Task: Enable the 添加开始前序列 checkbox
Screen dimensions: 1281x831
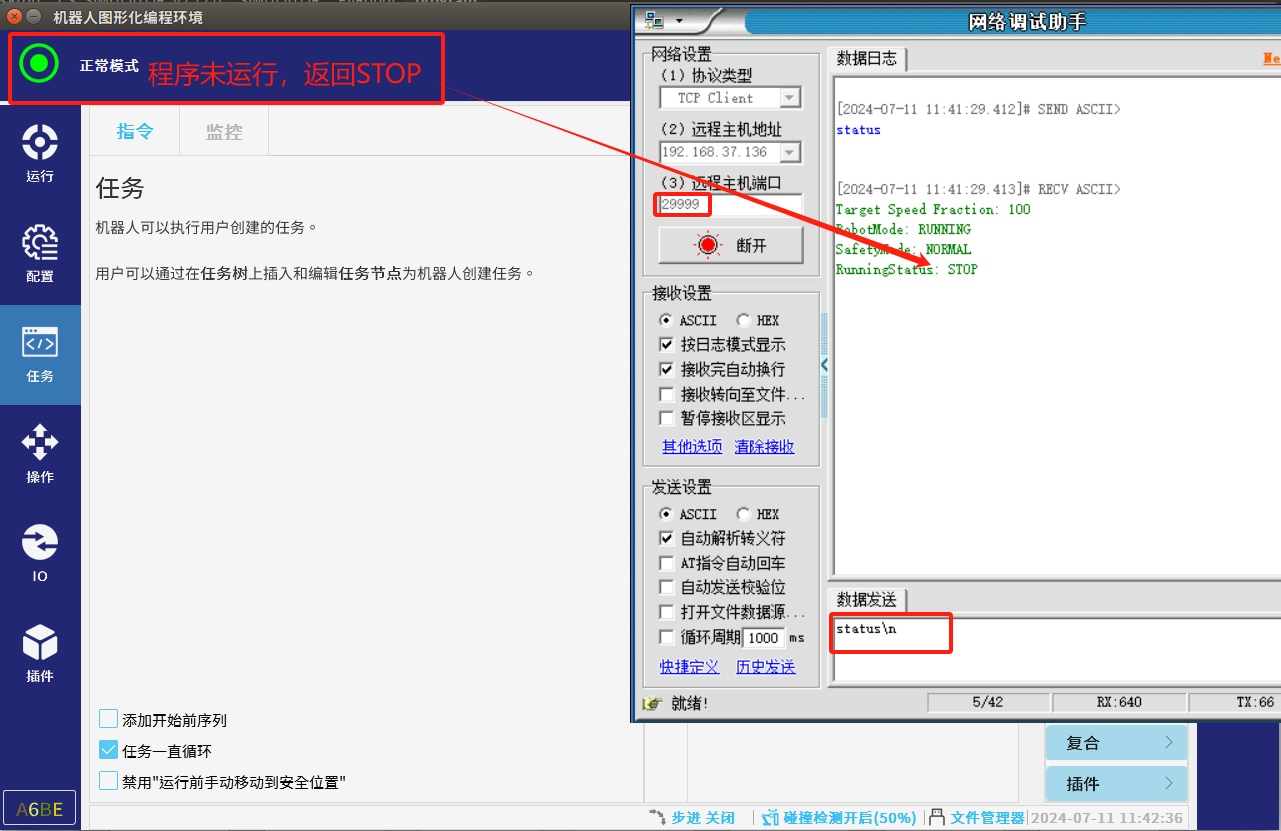Action: 109,719
